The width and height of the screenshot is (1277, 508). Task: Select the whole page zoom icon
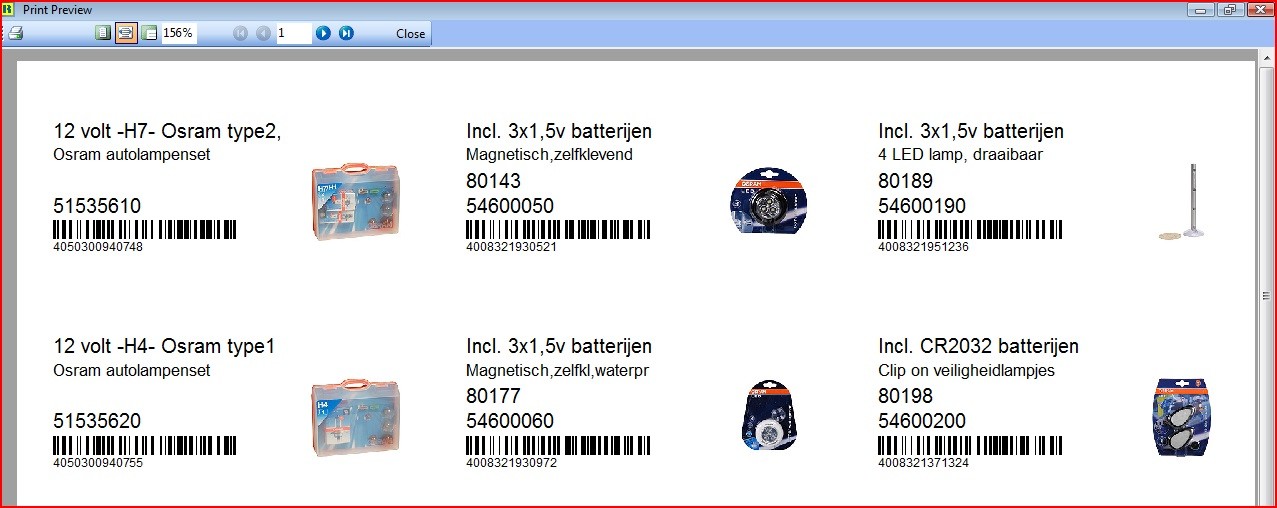pos(103,33)
